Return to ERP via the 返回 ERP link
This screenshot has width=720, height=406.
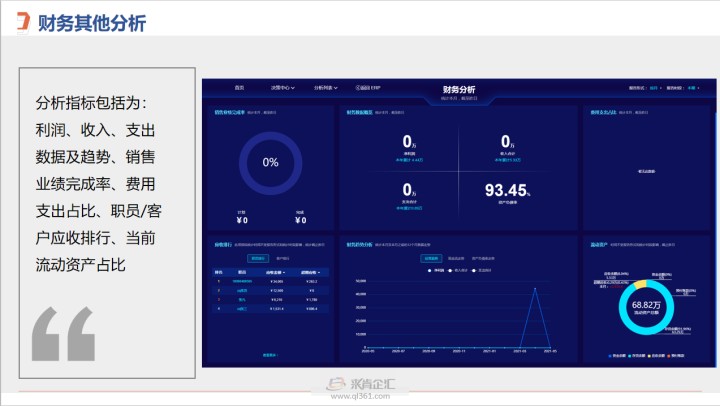[368, 88]
